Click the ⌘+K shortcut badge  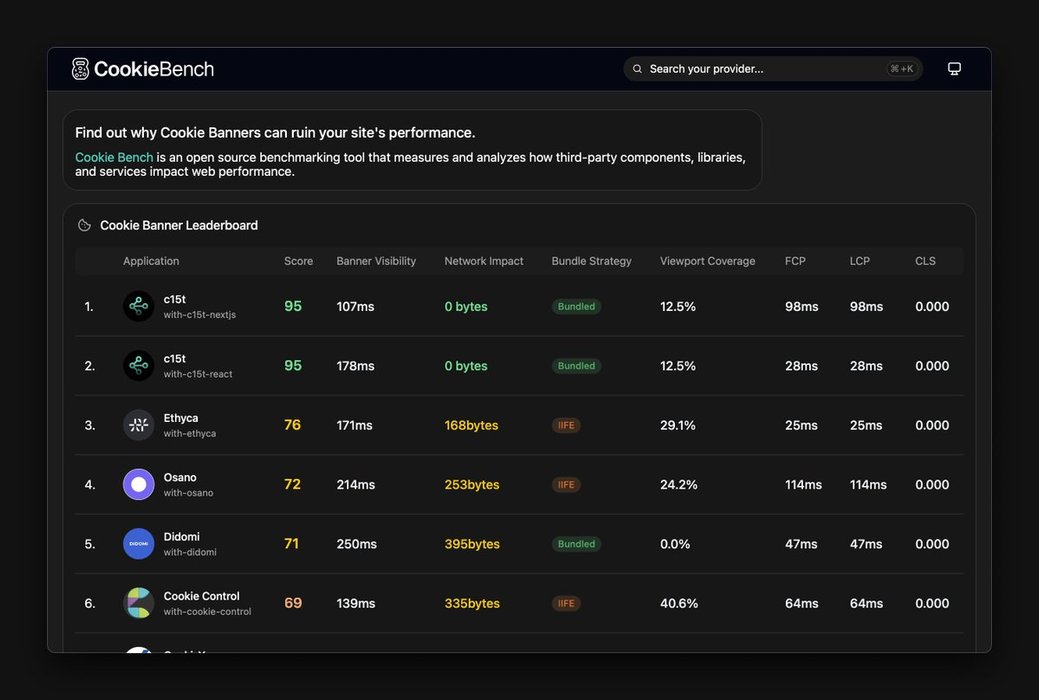[x=902, y=69]
